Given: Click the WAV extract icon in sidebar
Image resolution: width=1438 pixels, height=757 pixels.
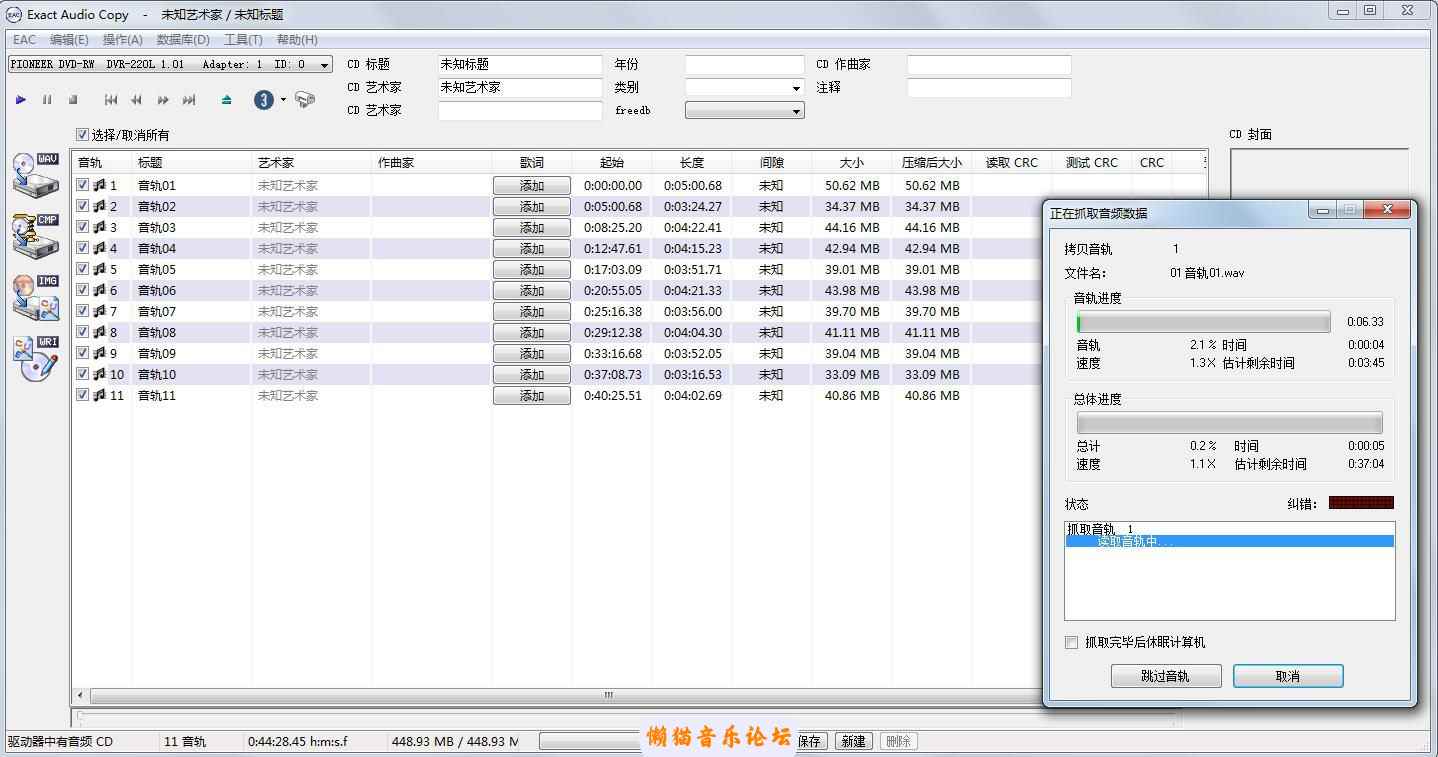Looking at the screenshot, I should click(36, 175).
